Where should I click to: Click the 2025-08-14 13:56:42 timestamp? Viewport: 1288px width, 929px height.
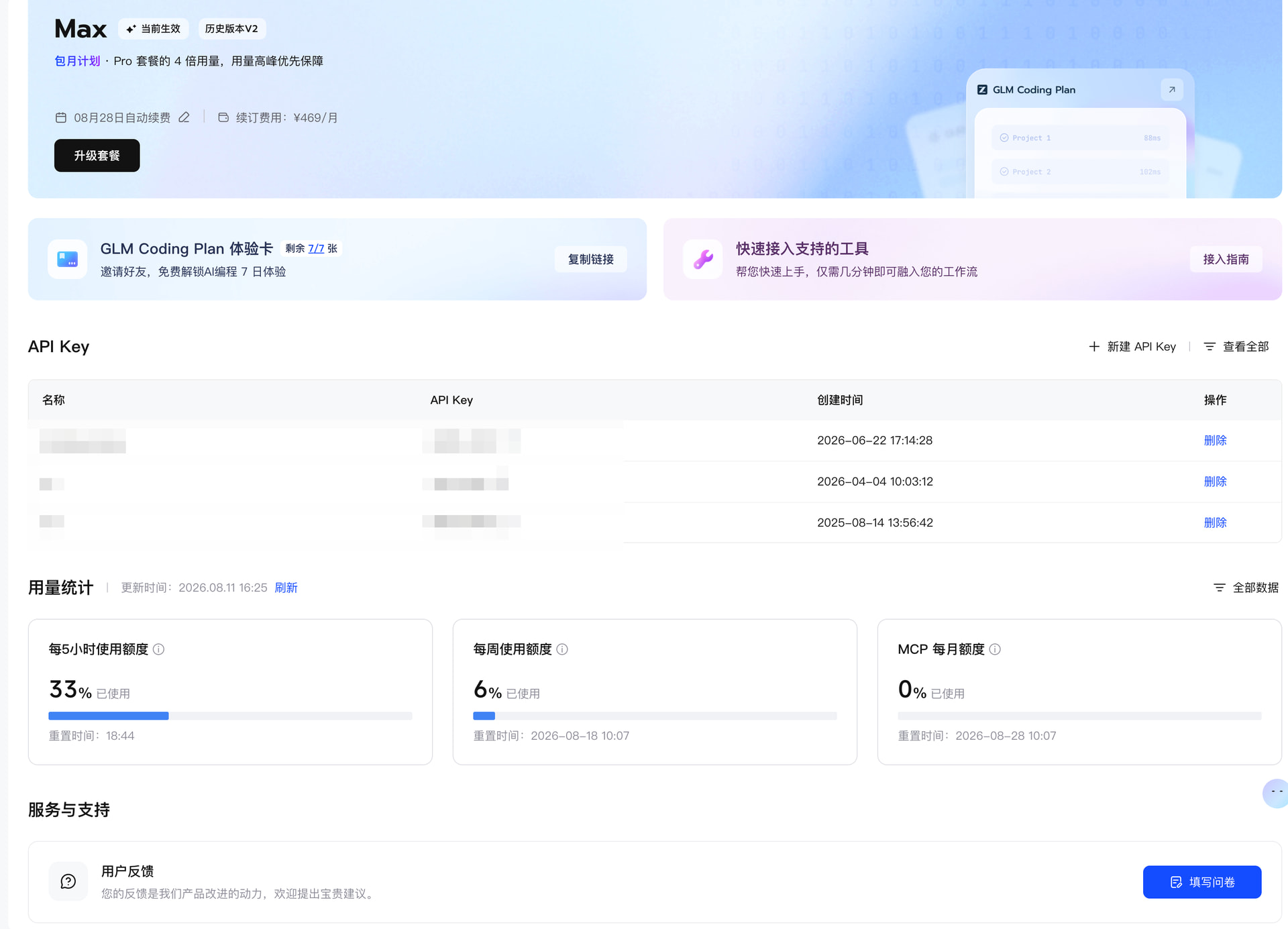coord(875,523)
